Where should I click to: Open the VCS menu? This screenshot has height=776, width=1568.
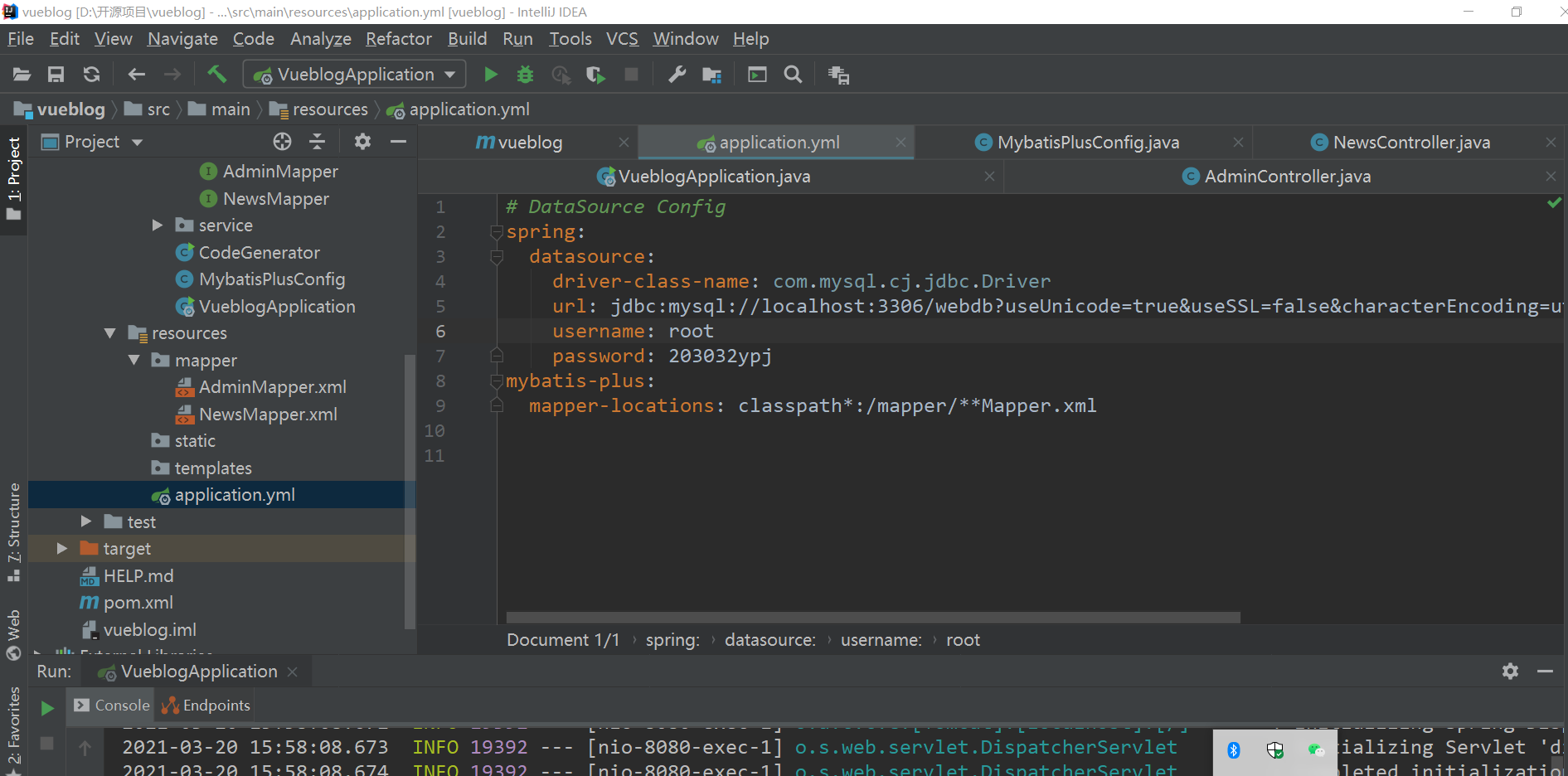click(x=621, y=38)
